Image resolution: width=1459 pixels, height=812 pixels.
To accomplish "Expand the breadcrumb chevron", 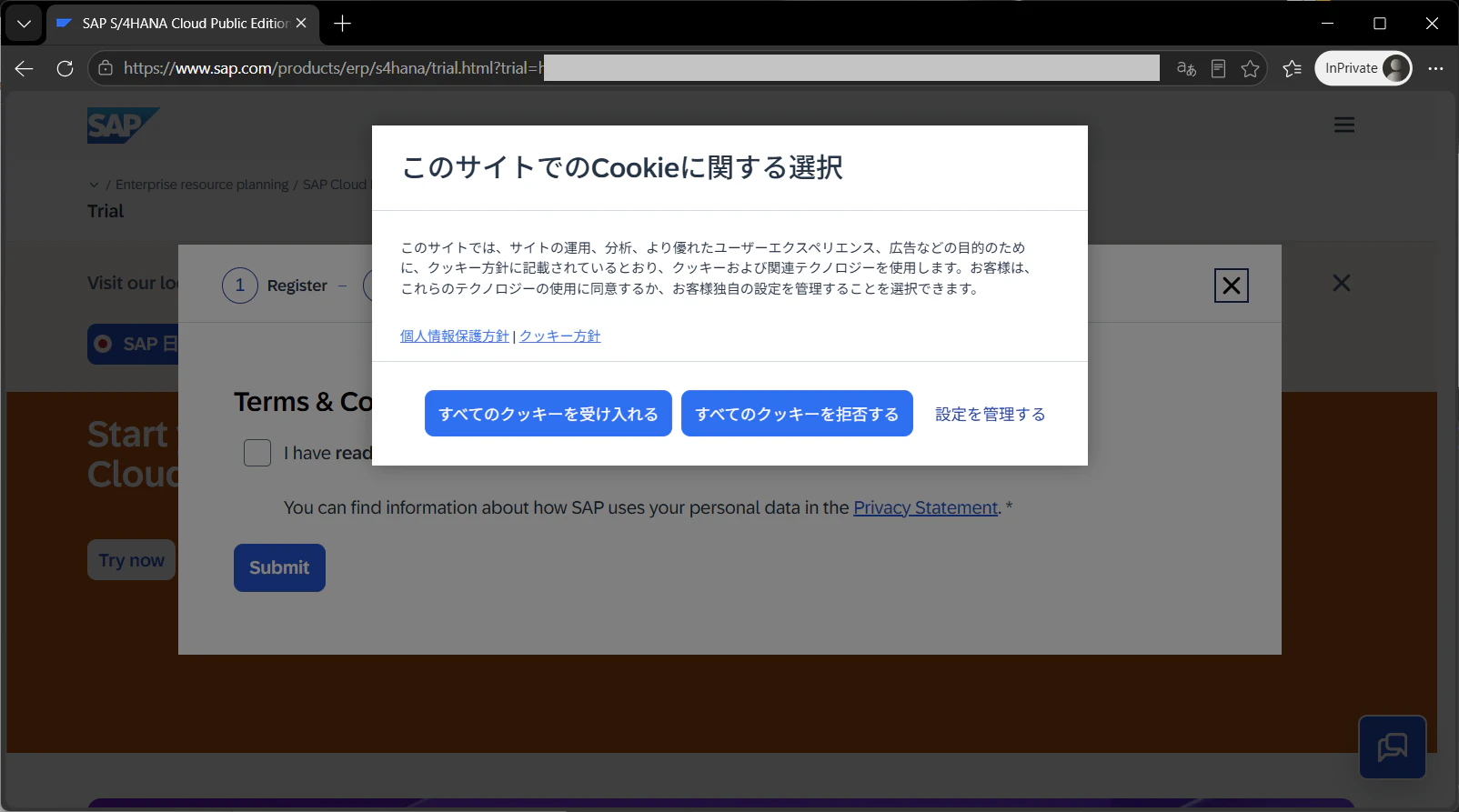I will pos(94,185).
